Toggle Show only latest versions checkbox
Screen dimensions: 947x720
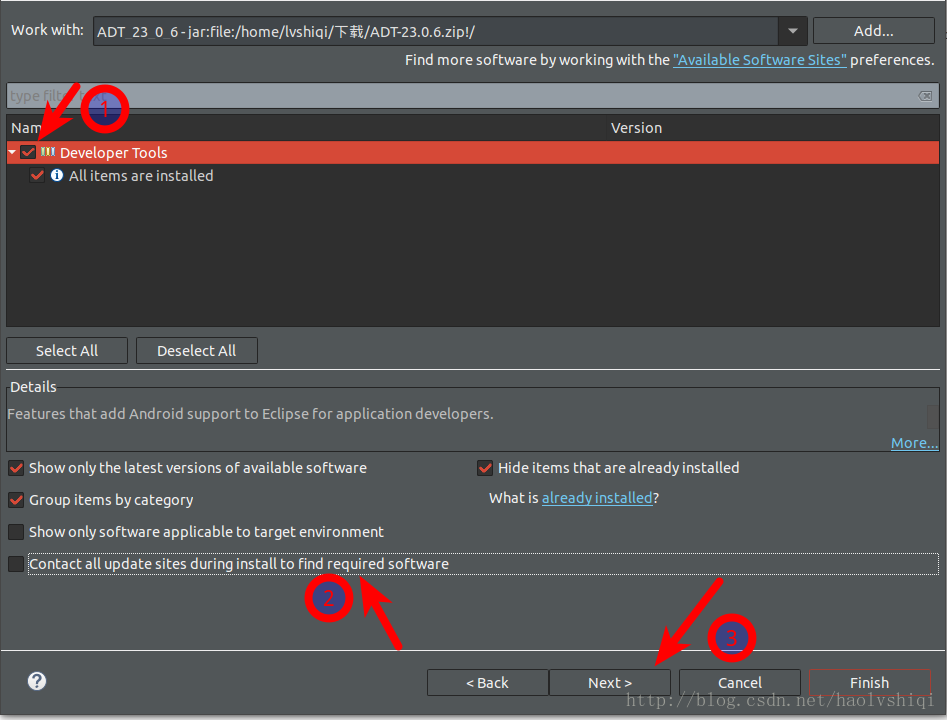pyautogui.click(x=16, y=468)
